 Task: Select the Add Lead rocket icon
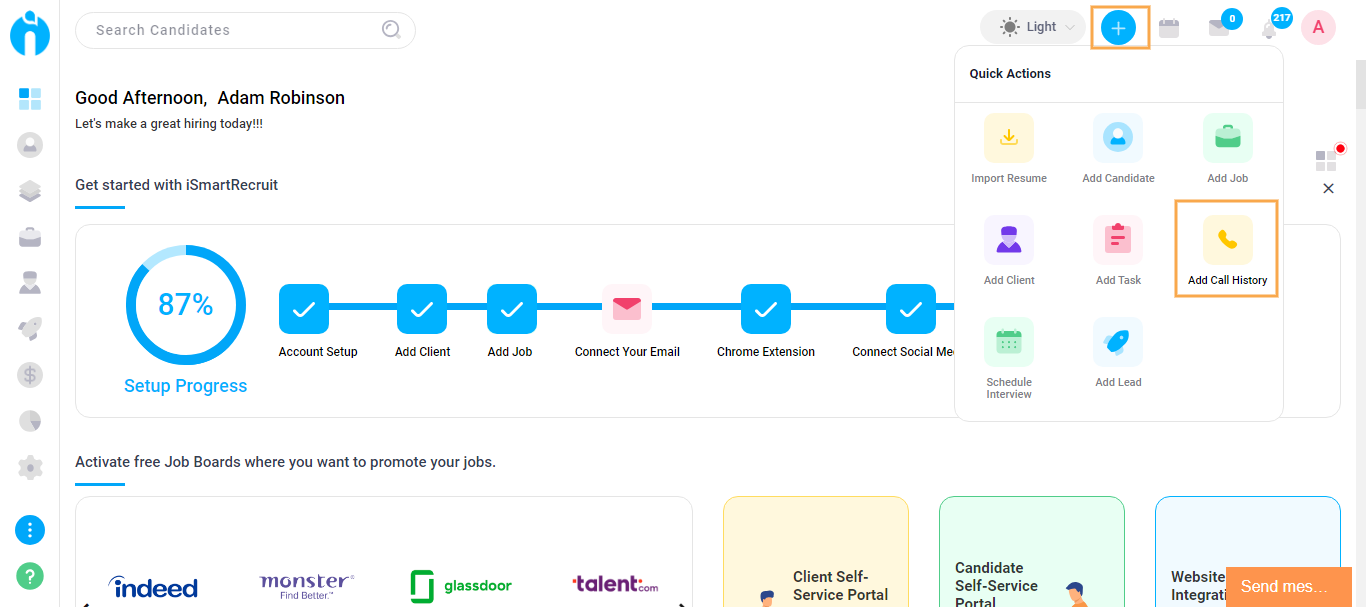[x=1118, y=342]
